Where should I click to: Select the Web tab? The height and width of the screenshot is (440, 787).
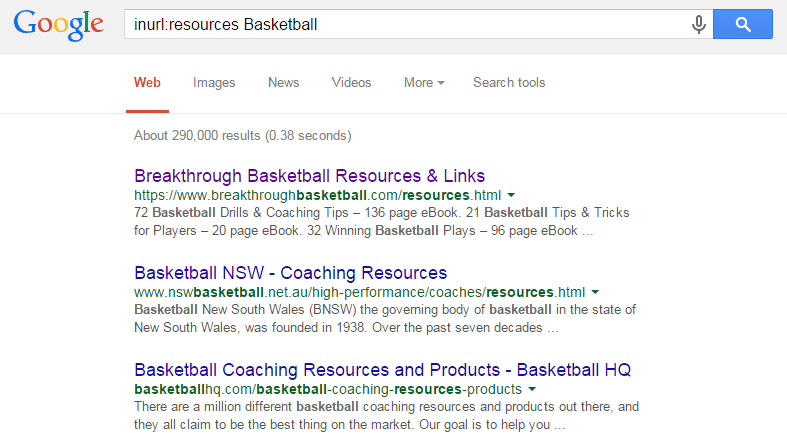(147, 82)
